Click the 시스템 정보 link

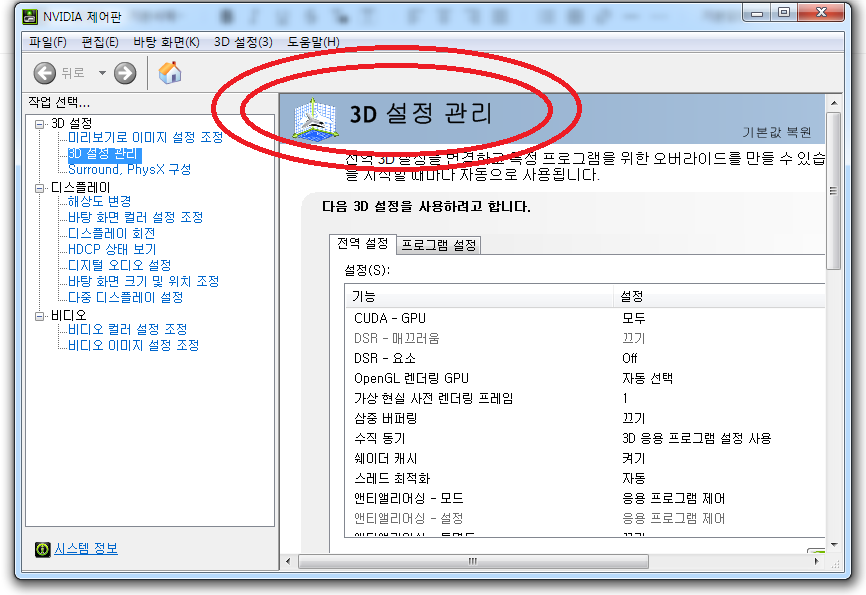86,549
